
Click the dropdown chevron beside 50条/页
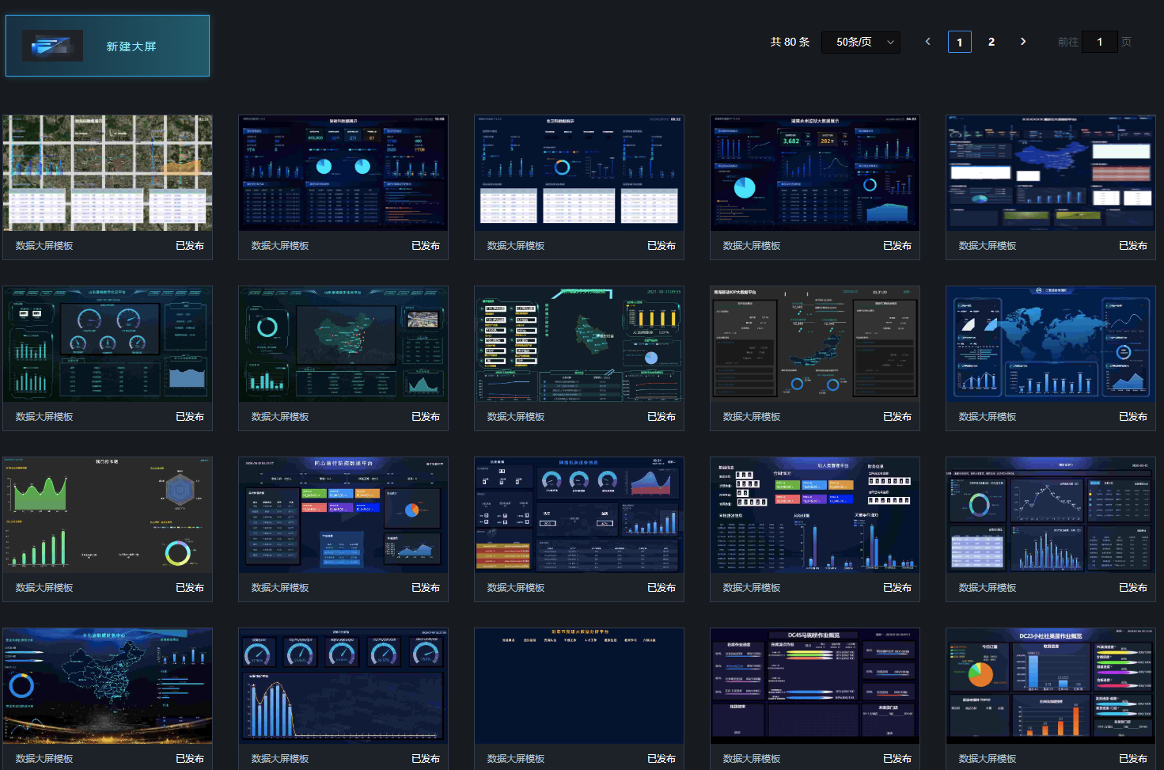click(890, 42)
